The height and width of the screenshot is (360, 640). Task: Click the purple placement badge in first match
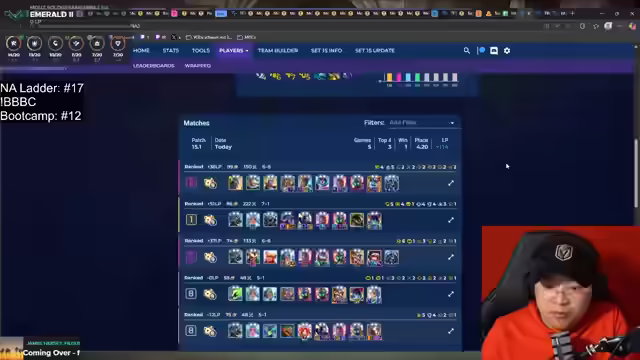coord(191,183)
